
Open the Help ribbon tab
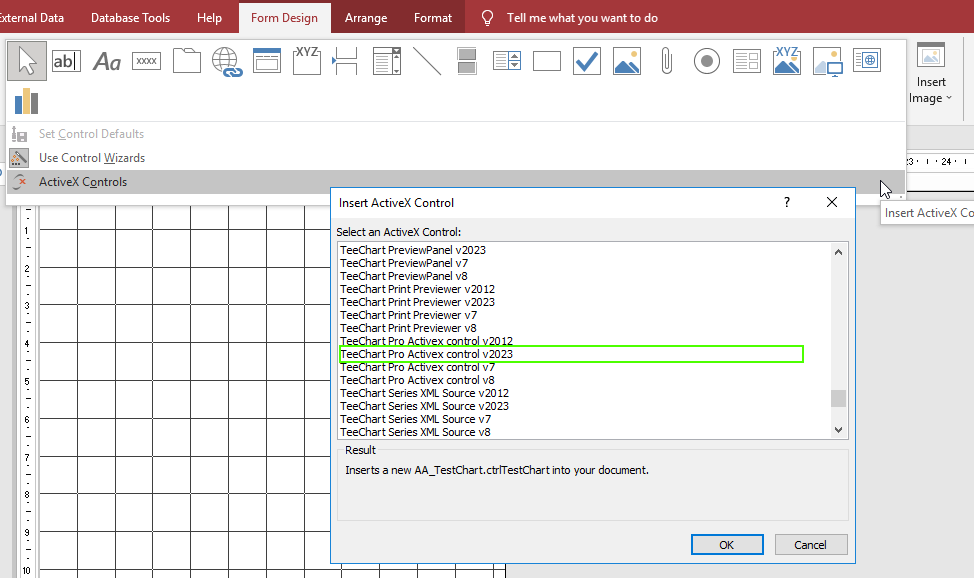tap(209, 17)
